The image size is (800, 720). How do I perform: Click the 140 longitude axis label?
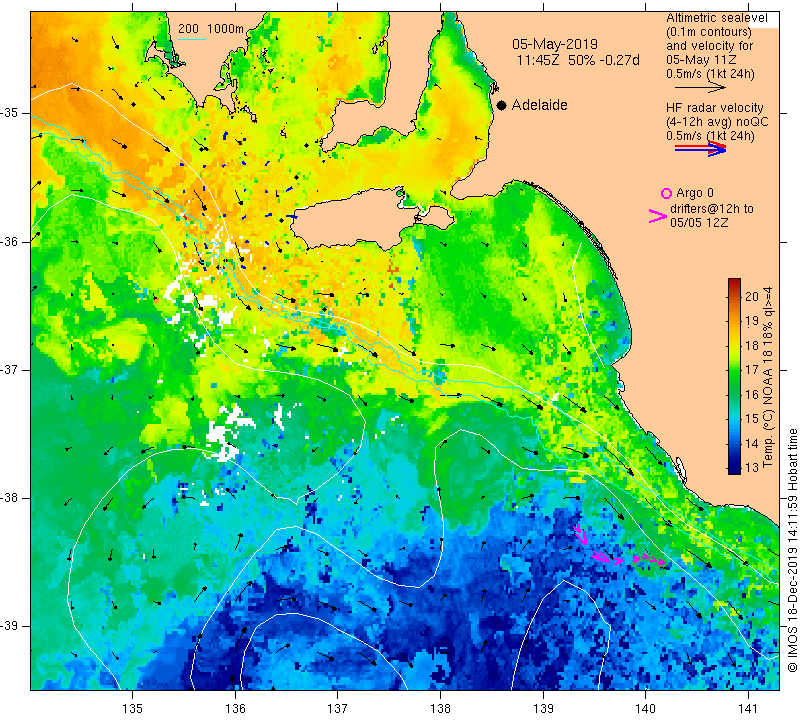pos(645,708)
